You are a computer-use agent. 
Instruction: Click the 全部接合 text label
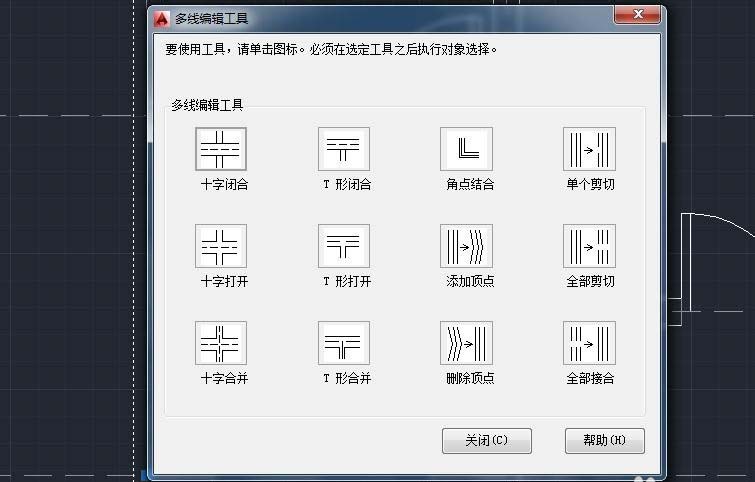[590, 378]
